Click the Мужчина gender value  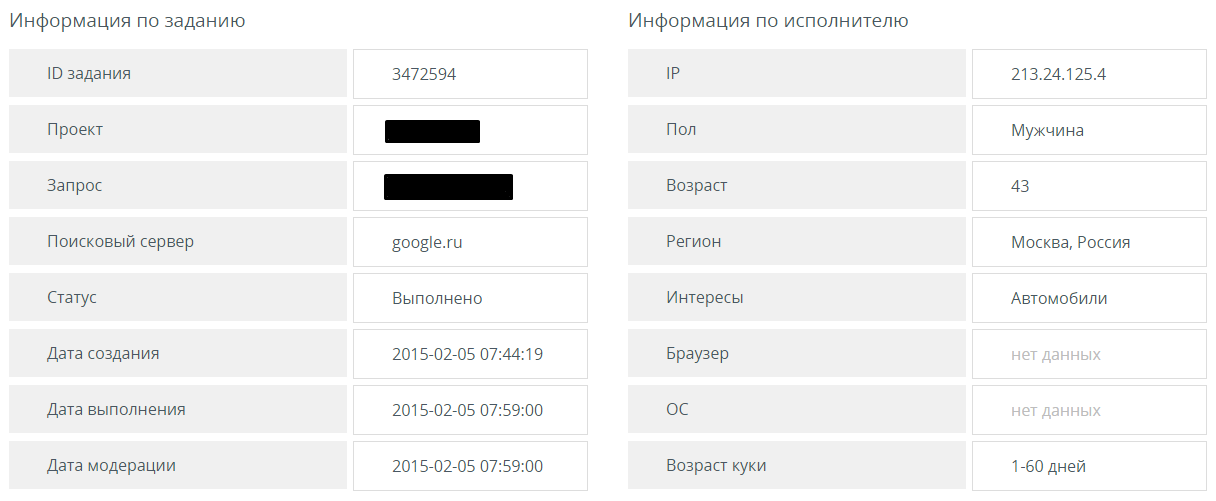(1047, 130)
